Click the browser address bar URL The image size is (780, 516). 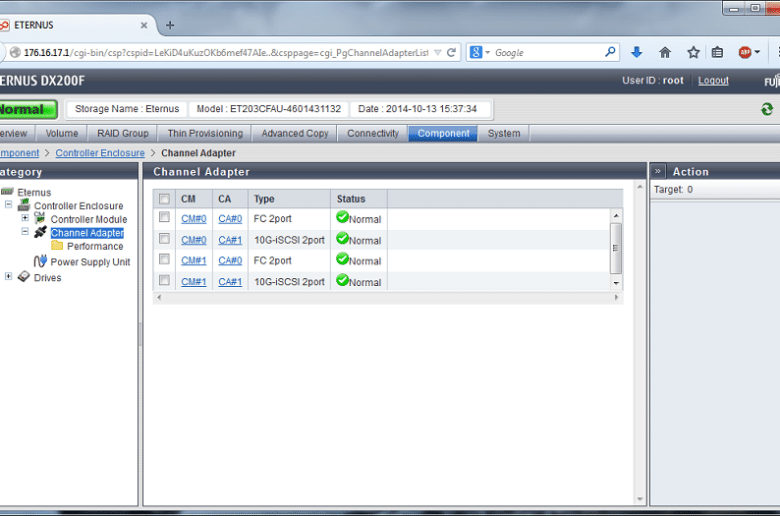click(226, 52)
